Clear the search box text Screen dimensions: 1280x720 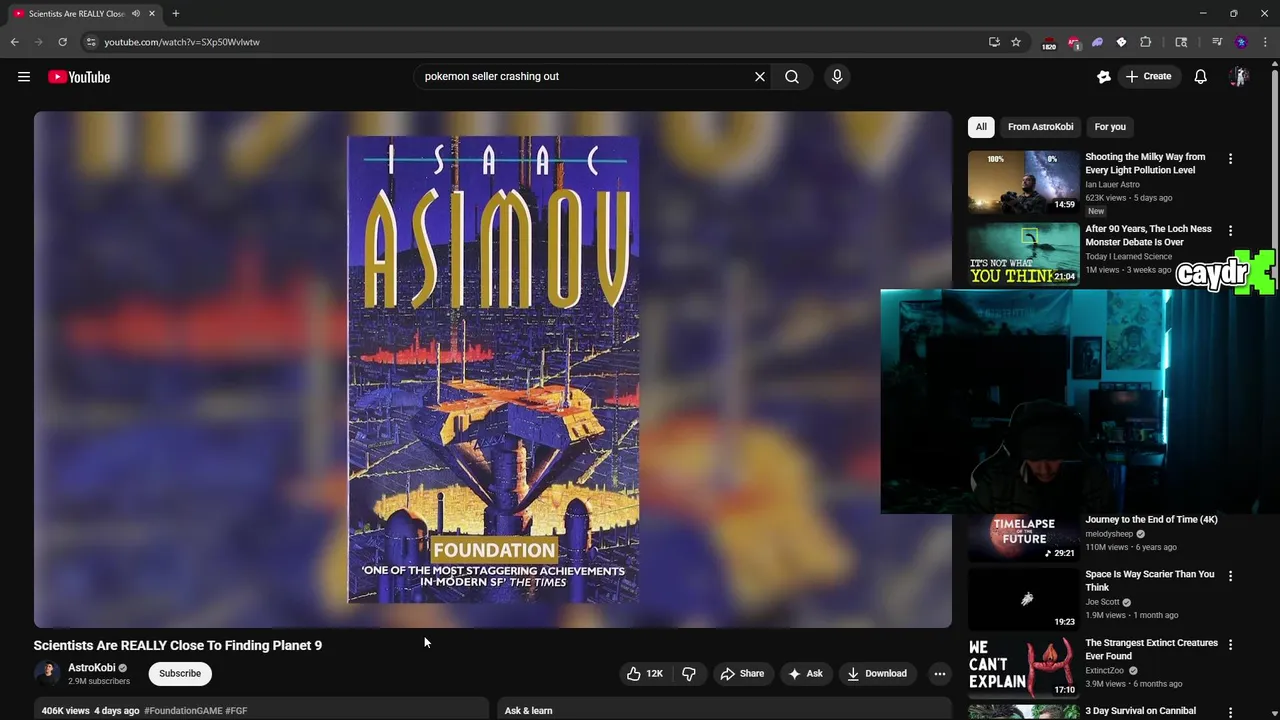tap(760, 76)
